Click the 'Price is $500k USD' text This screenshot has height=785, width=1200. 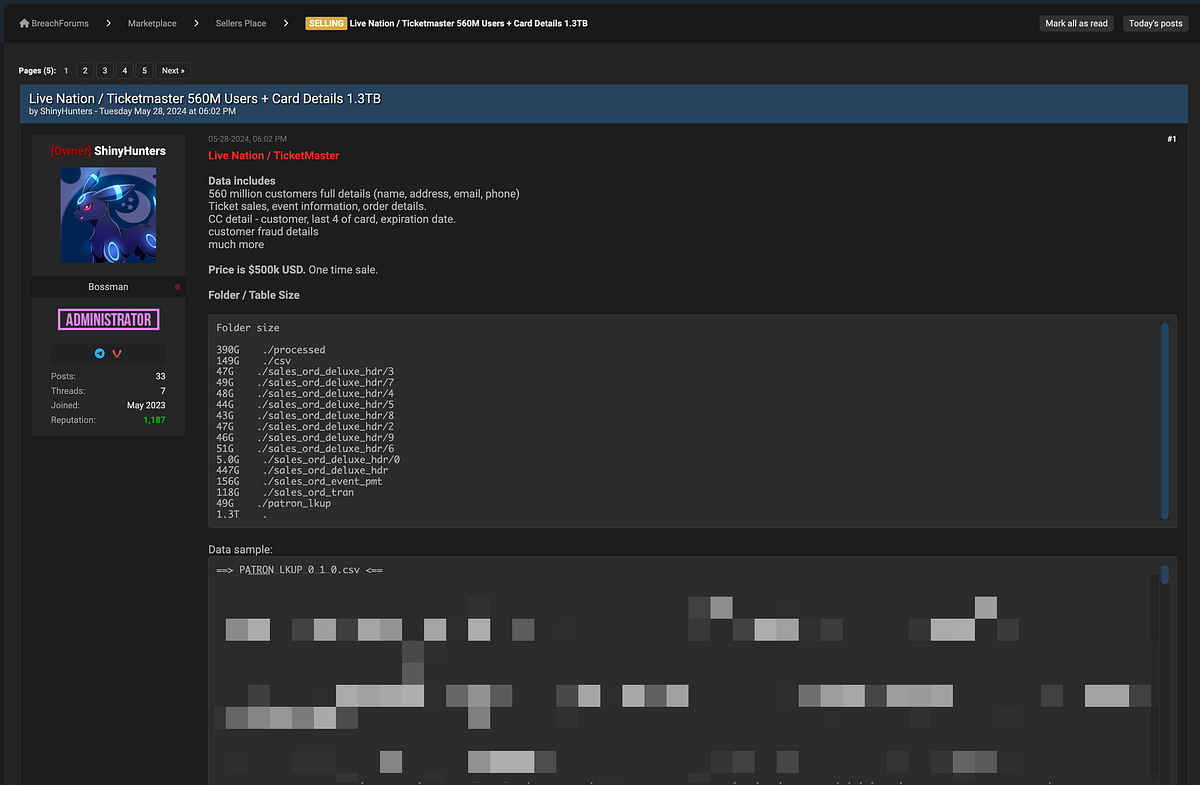pos(256,270)
